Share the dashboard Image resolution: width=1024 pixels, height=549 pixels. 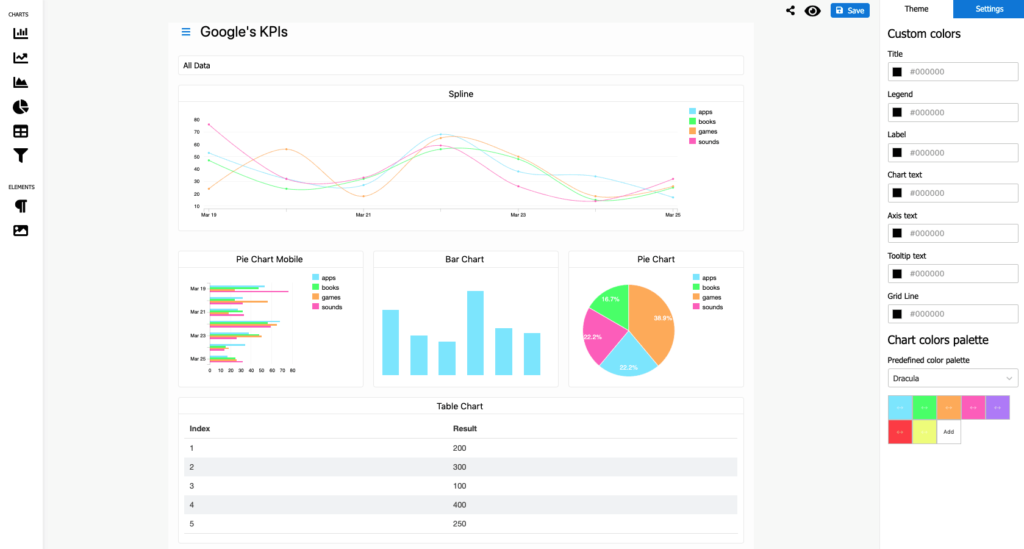(x=790, y=10)
